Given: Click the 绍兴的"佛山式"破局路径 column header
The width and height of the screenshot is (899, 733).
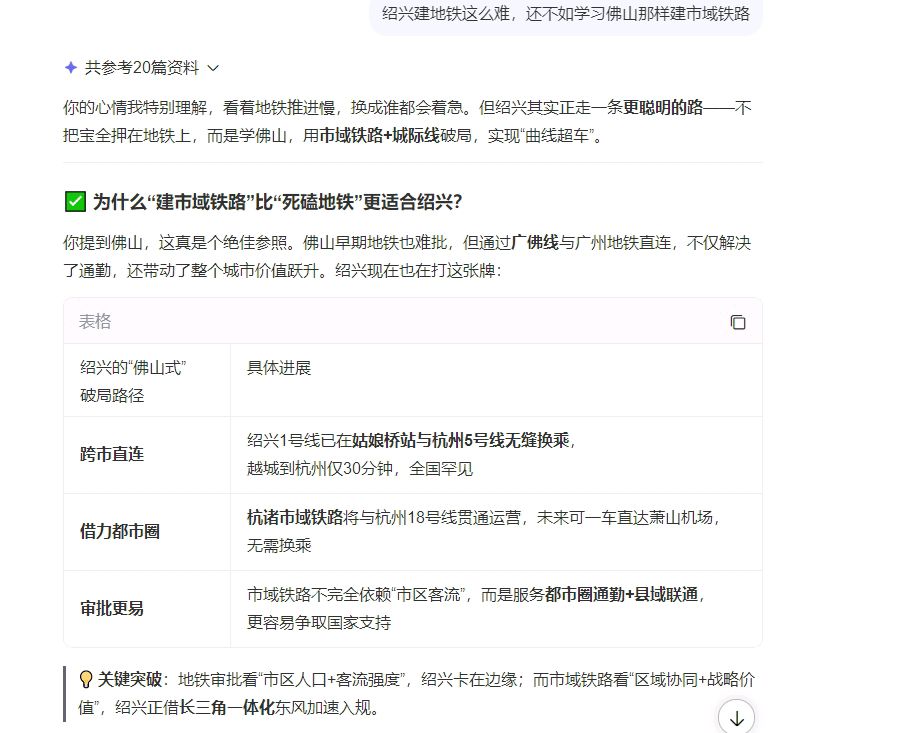Looking at the screenshot, I should click(x=134, y=381).
